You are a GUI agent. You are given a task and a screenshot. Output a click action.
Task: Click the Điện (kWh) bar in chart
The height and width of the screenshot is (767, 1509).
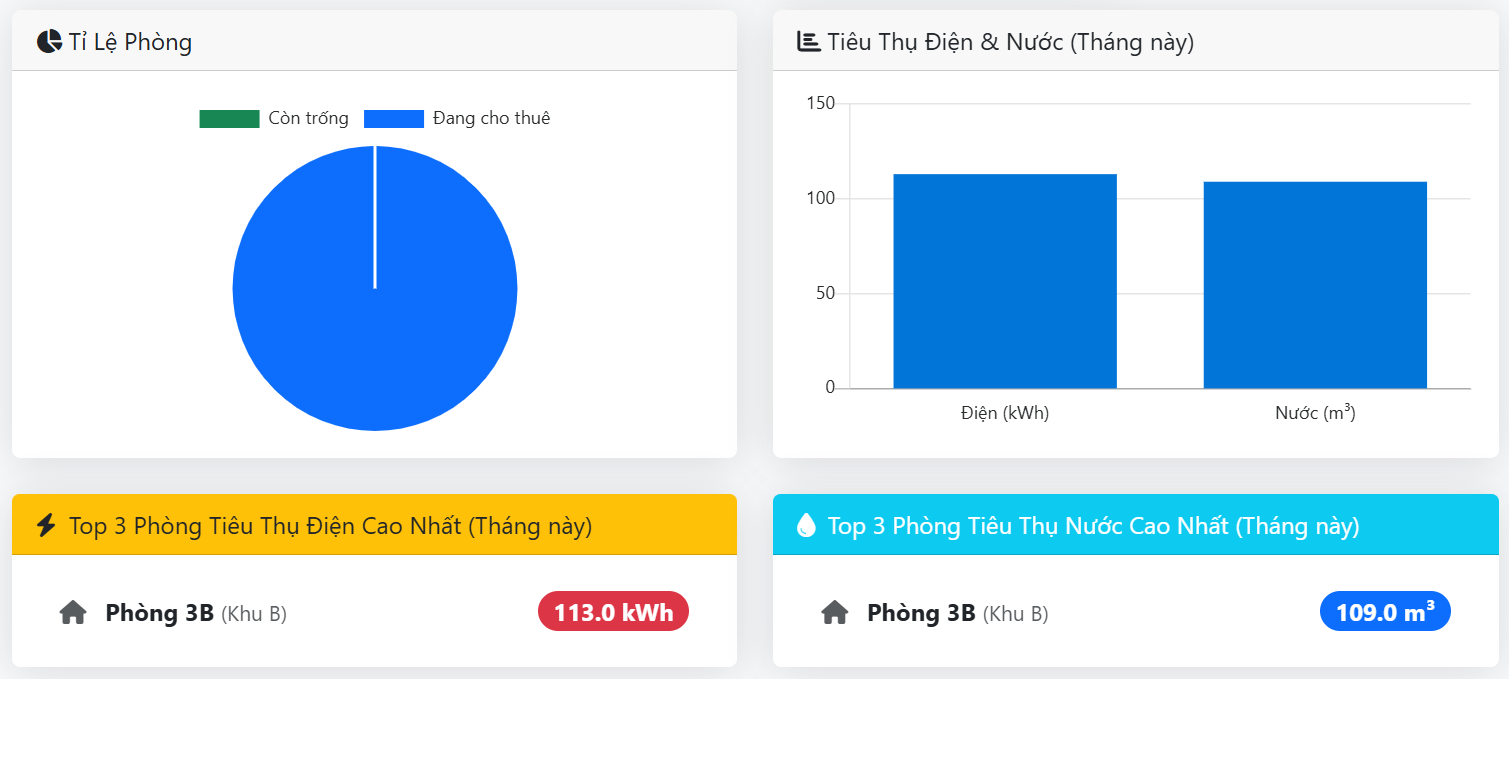1004,281
